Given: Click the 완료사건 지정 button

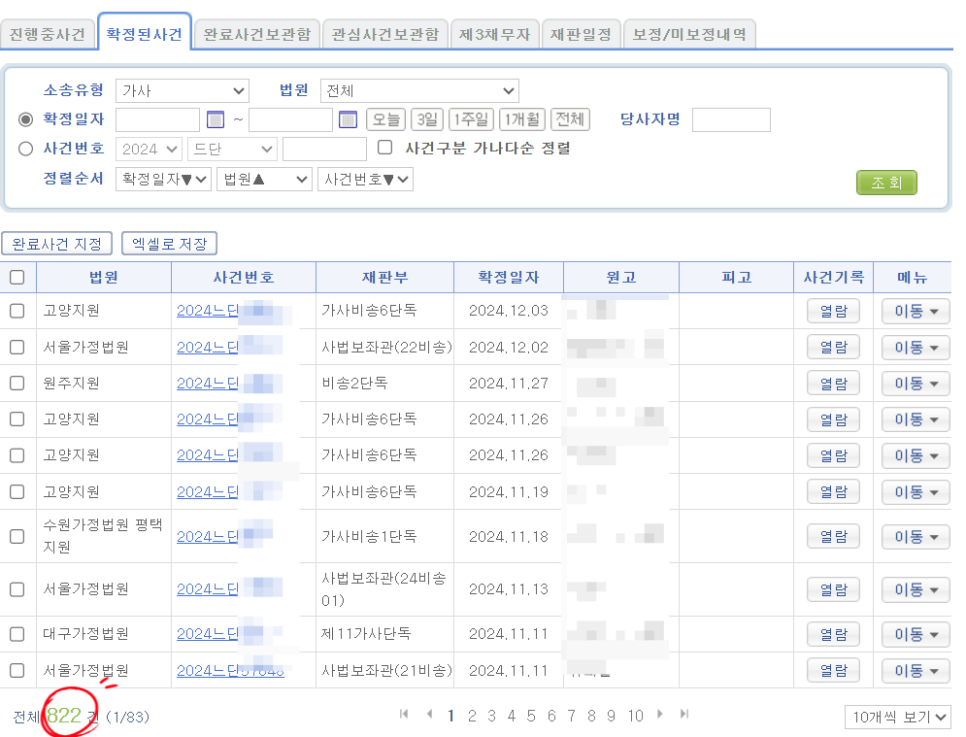Looking at the screenshot, I should click(x=57, y=244).
